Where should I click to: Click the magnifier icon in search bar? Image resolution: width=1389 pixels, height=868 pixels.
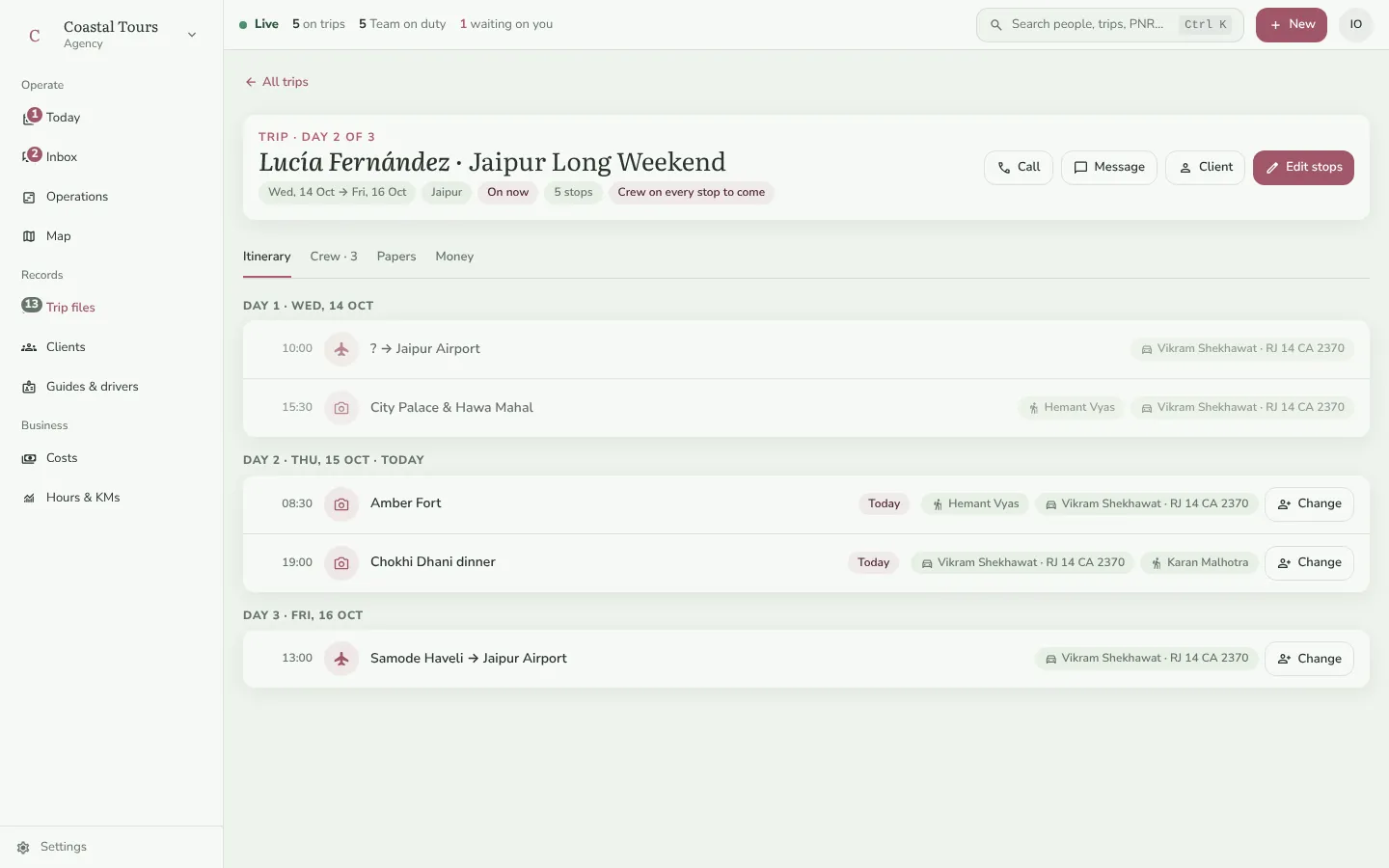(996, 25)
